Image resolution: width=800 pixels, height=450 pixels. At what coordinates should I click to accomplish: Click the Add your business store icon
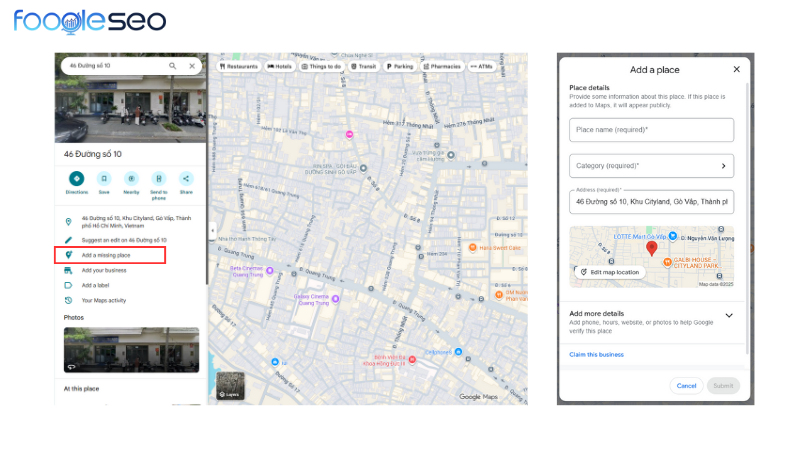[x=68, y=270]
